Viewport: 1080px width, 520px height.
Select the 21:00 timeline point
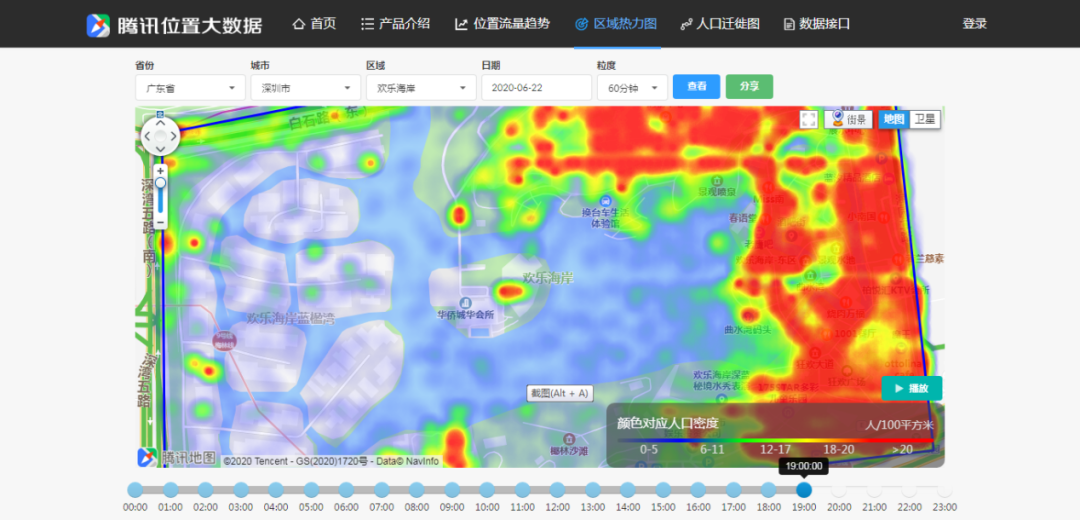click(x=874, y=490)
